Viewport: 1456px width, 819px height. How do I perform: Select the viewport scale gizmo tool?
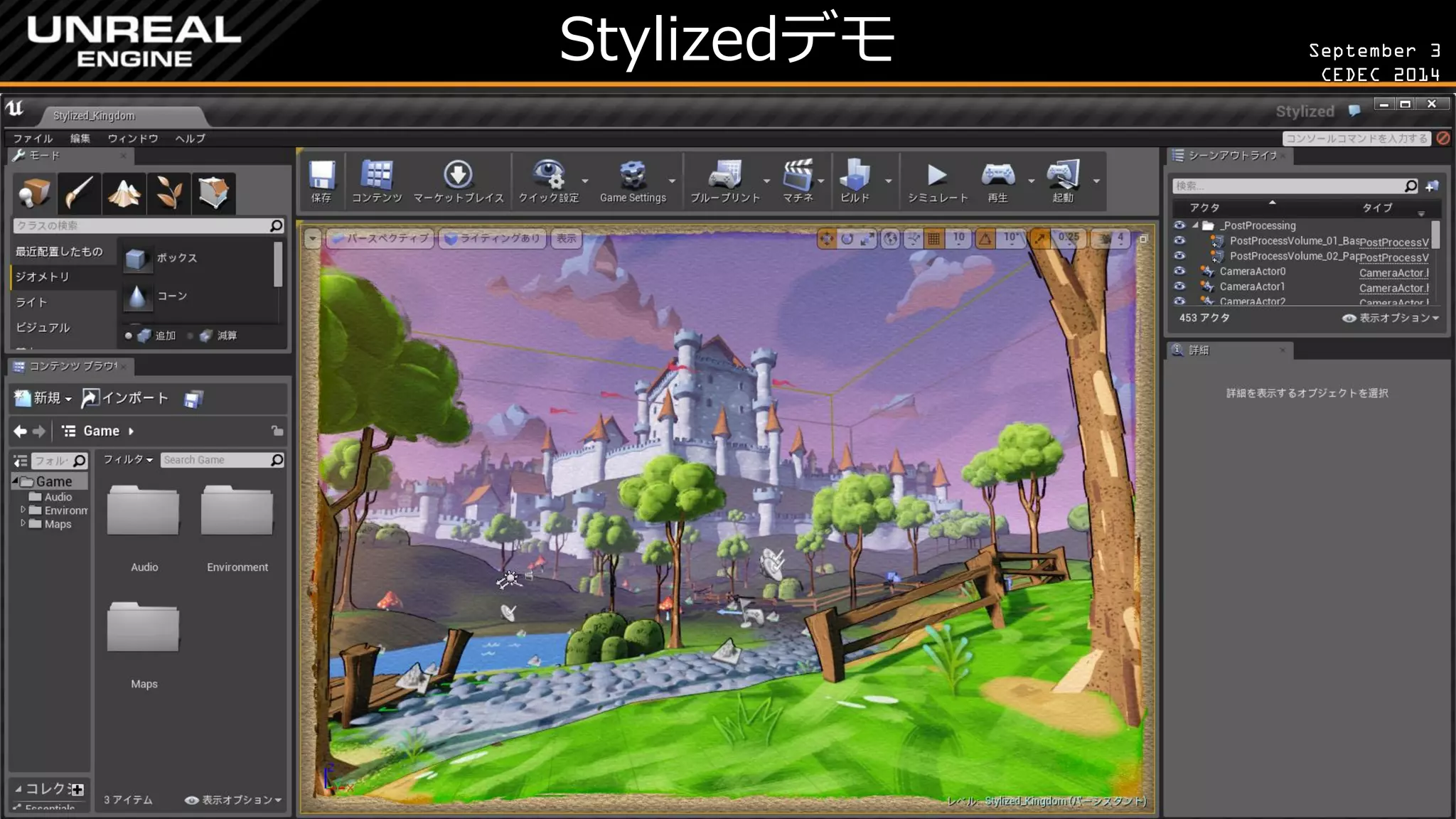[x=867, y=239]
